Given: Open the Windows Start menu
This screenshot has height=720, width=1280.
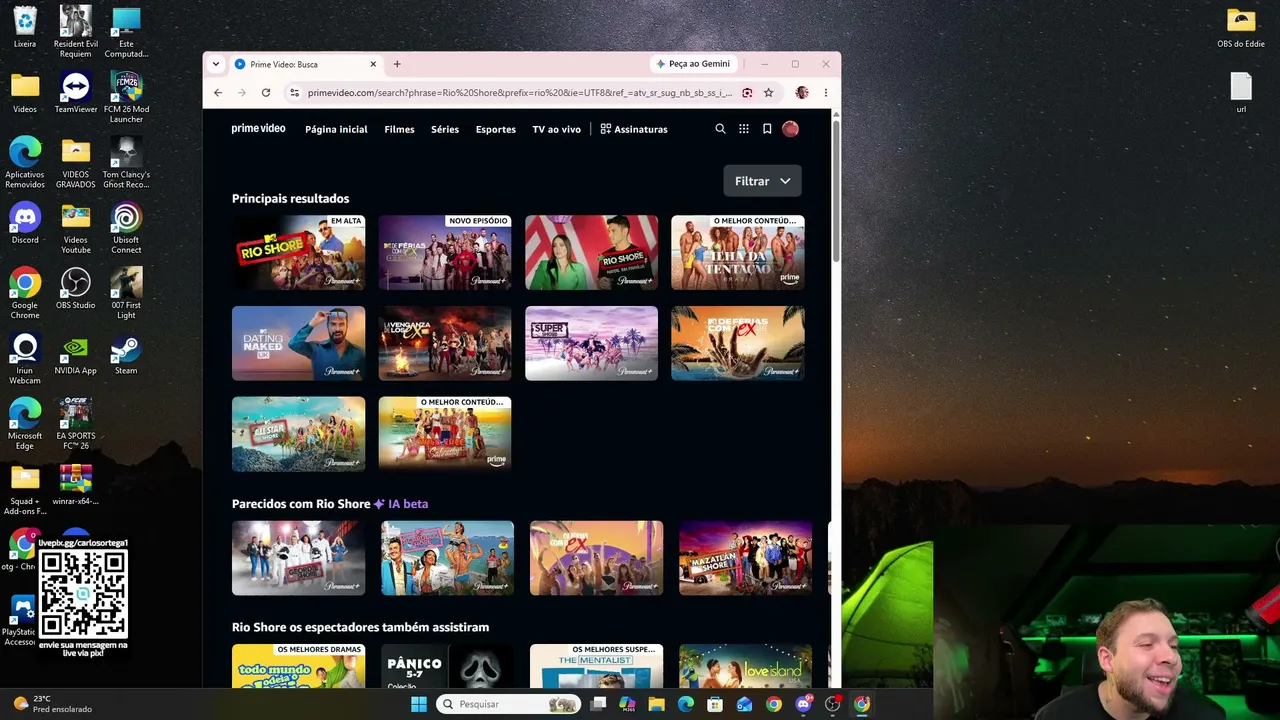Looking at the screenshot, I should pos(419,704).
